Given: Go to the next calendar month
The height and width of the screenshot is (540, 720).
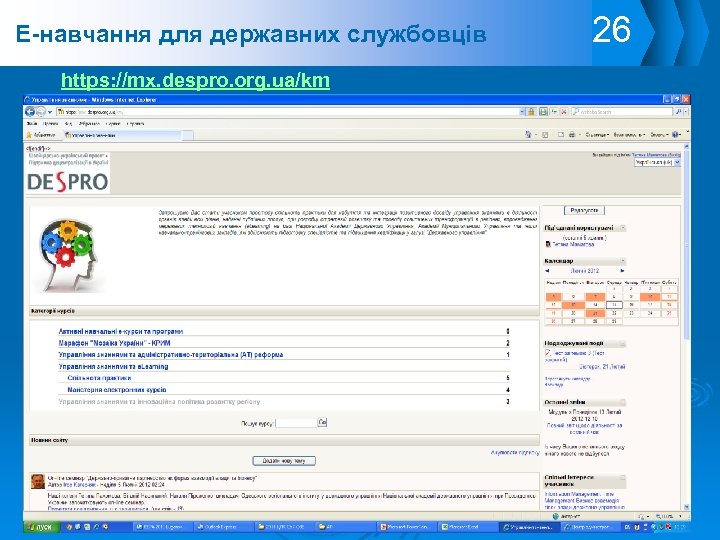Looking at the screenshot, I should pos(622,271).
